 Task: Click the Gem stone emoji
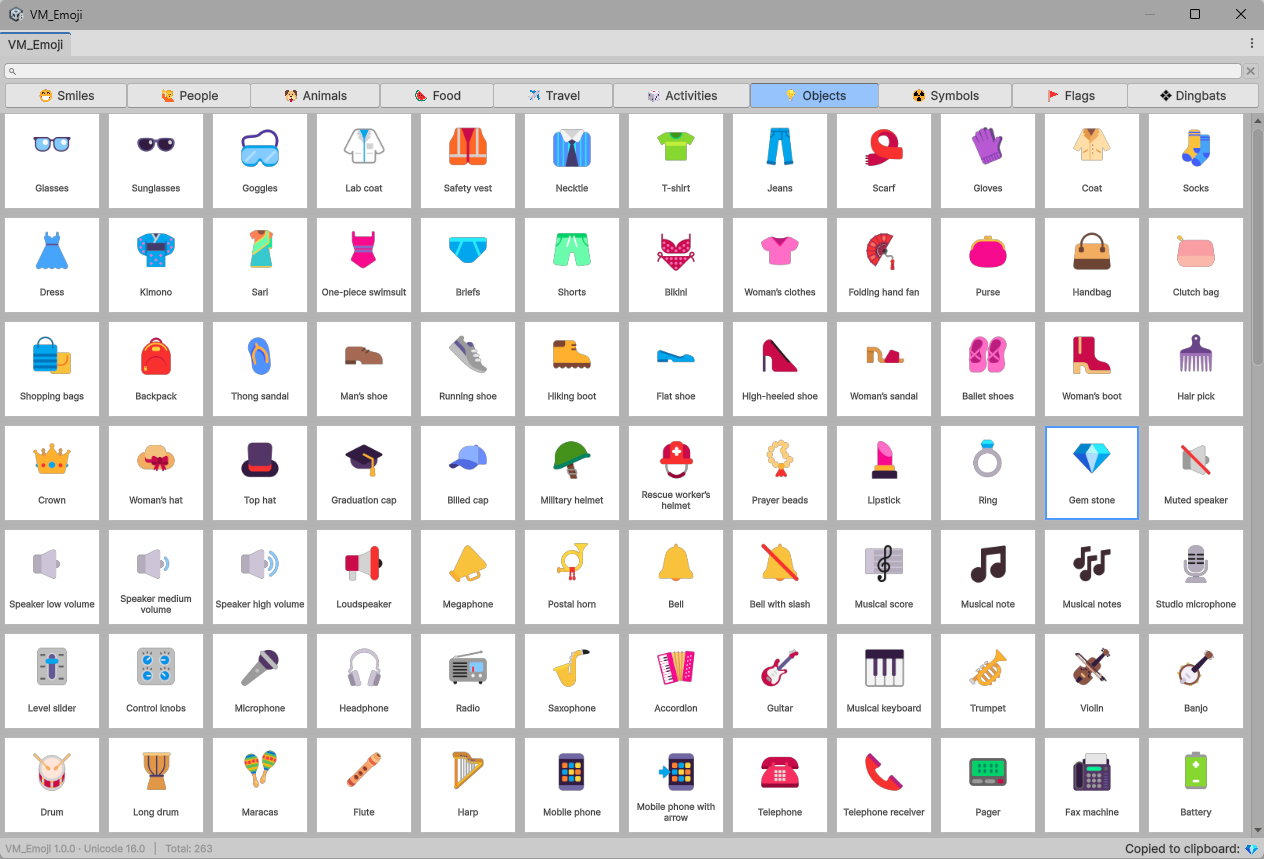pyautogui.click(x=1092, y=473)
